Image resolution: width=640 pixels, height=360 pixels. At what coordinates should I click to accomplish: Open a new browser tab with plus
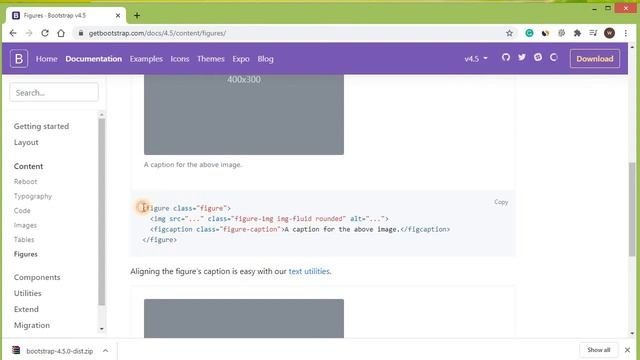click(x=137, y=16)
